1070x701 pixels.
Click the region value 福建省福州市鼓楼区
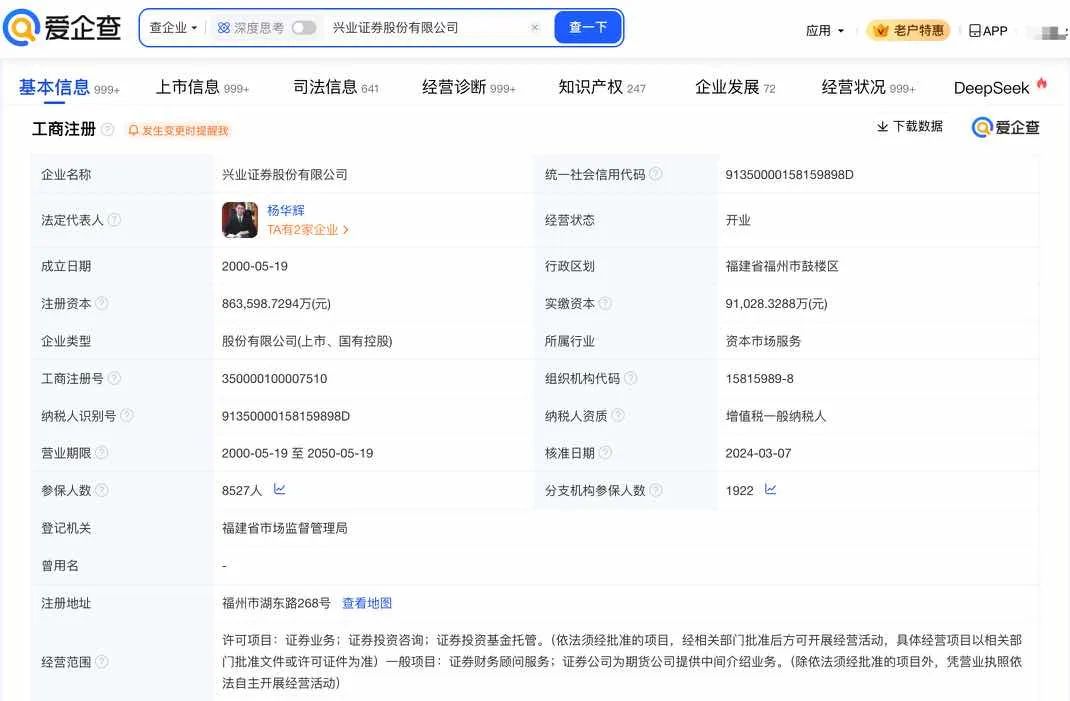[x=782, y=266]
